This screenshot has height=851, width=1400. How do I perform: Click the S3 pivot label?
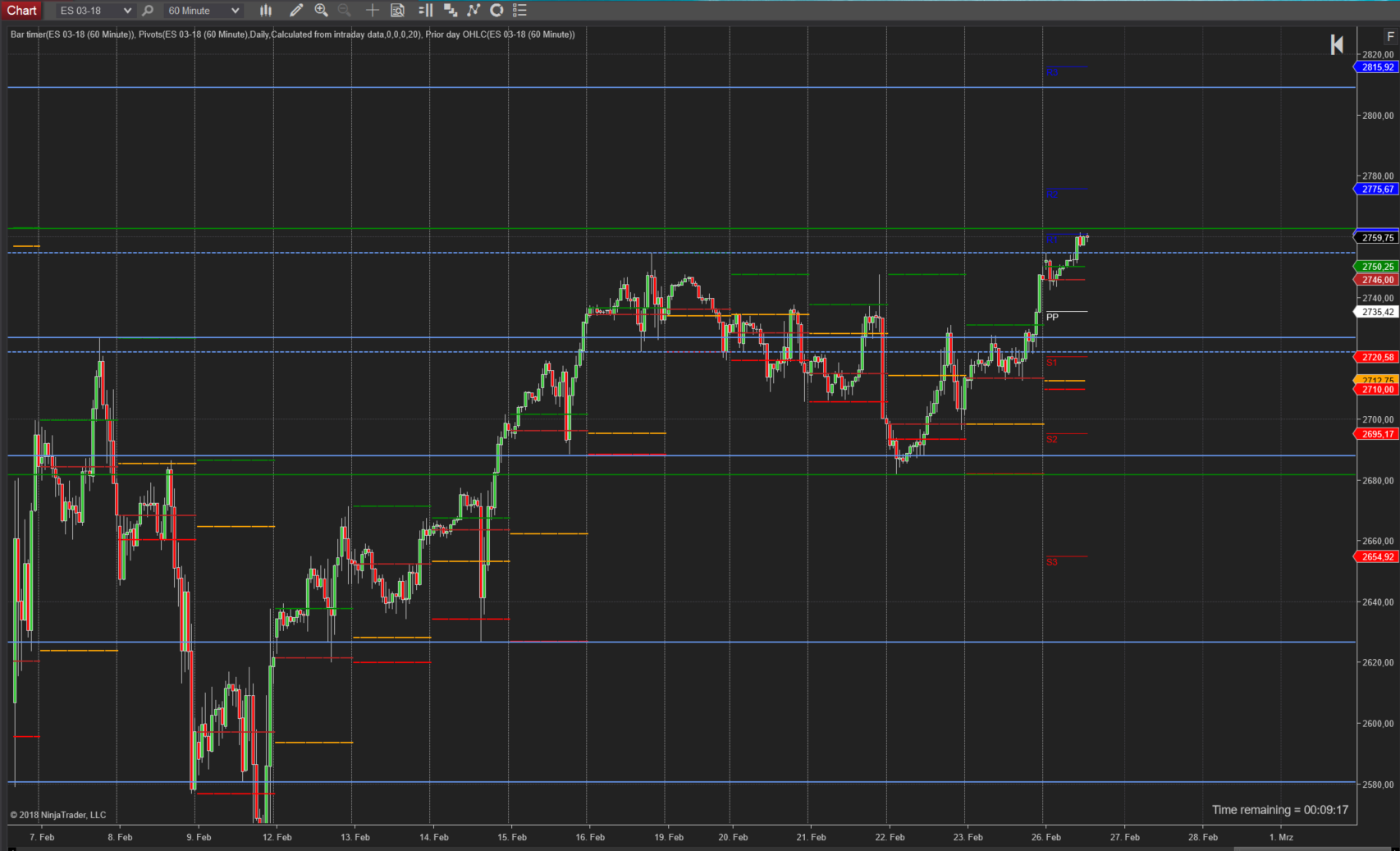click(x=1052, y=562)
